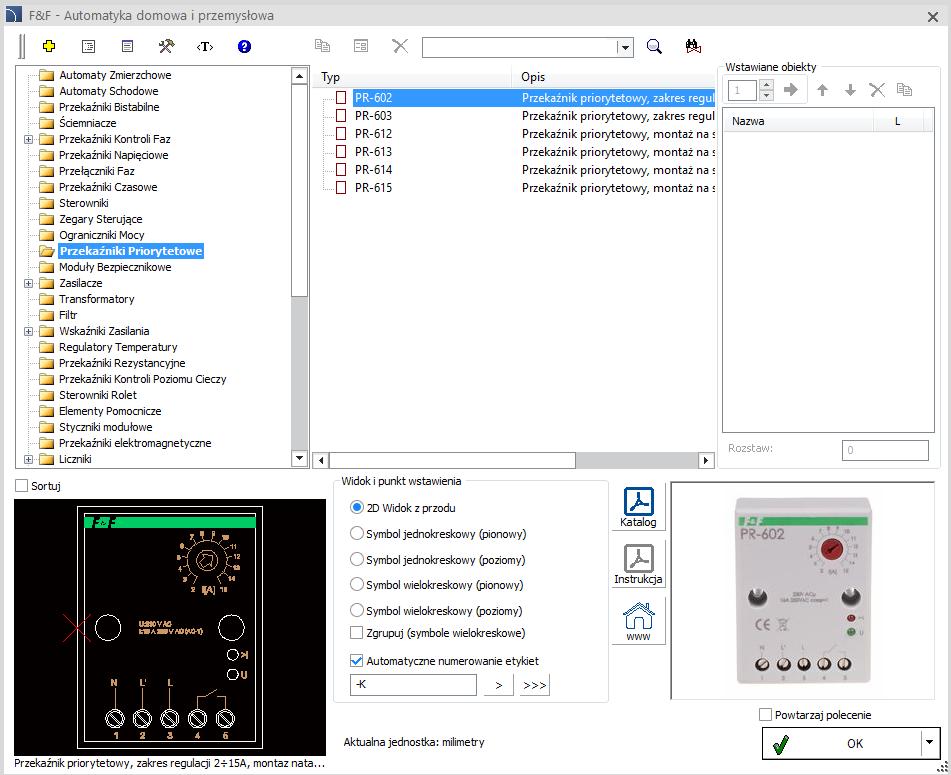Click the tree scrollbar down arrow
The height and width of the screenshot is (775, 951).
299,458
